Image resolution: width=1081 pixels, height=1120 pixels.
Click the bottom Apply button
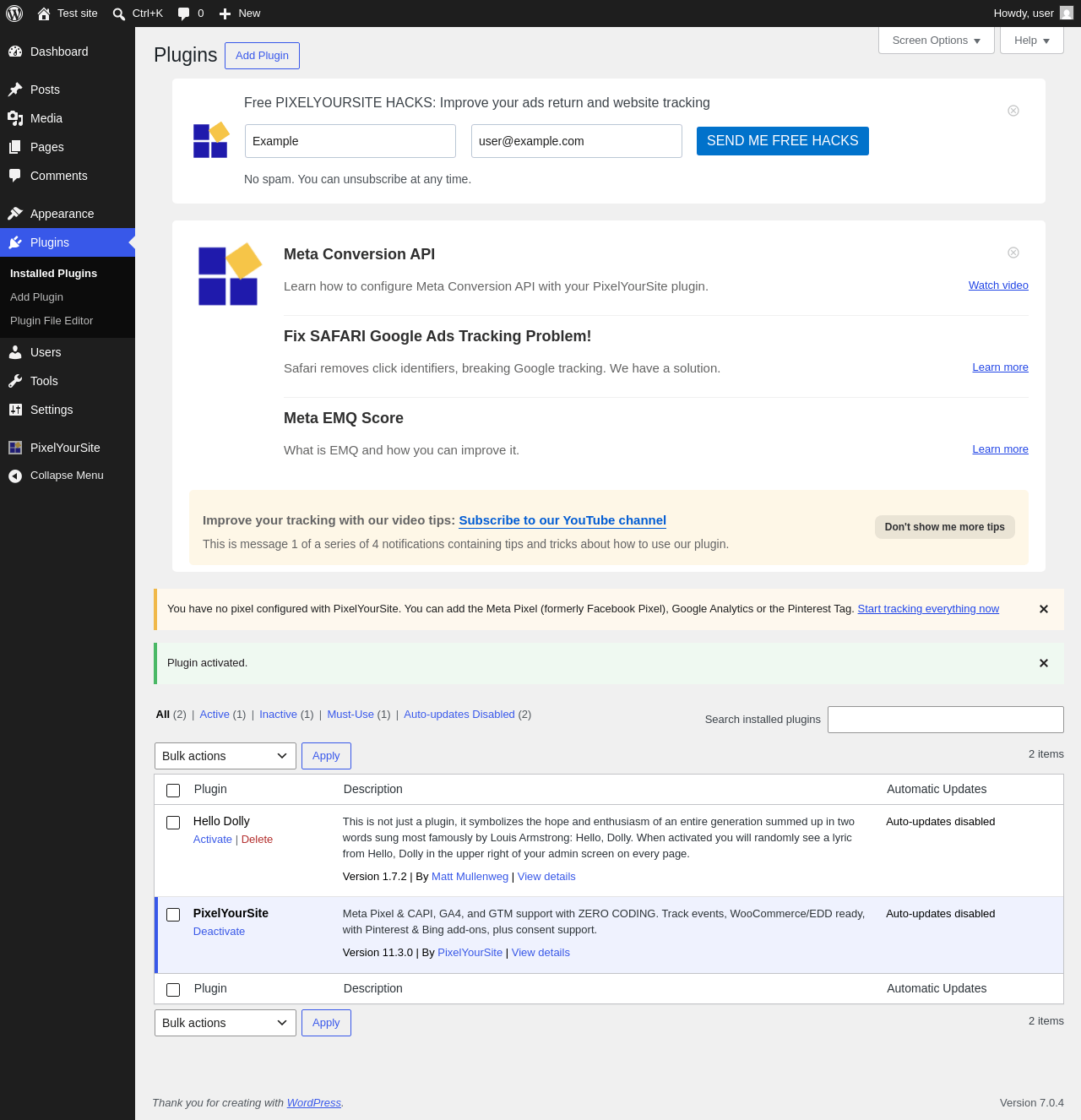[326, 1023]
